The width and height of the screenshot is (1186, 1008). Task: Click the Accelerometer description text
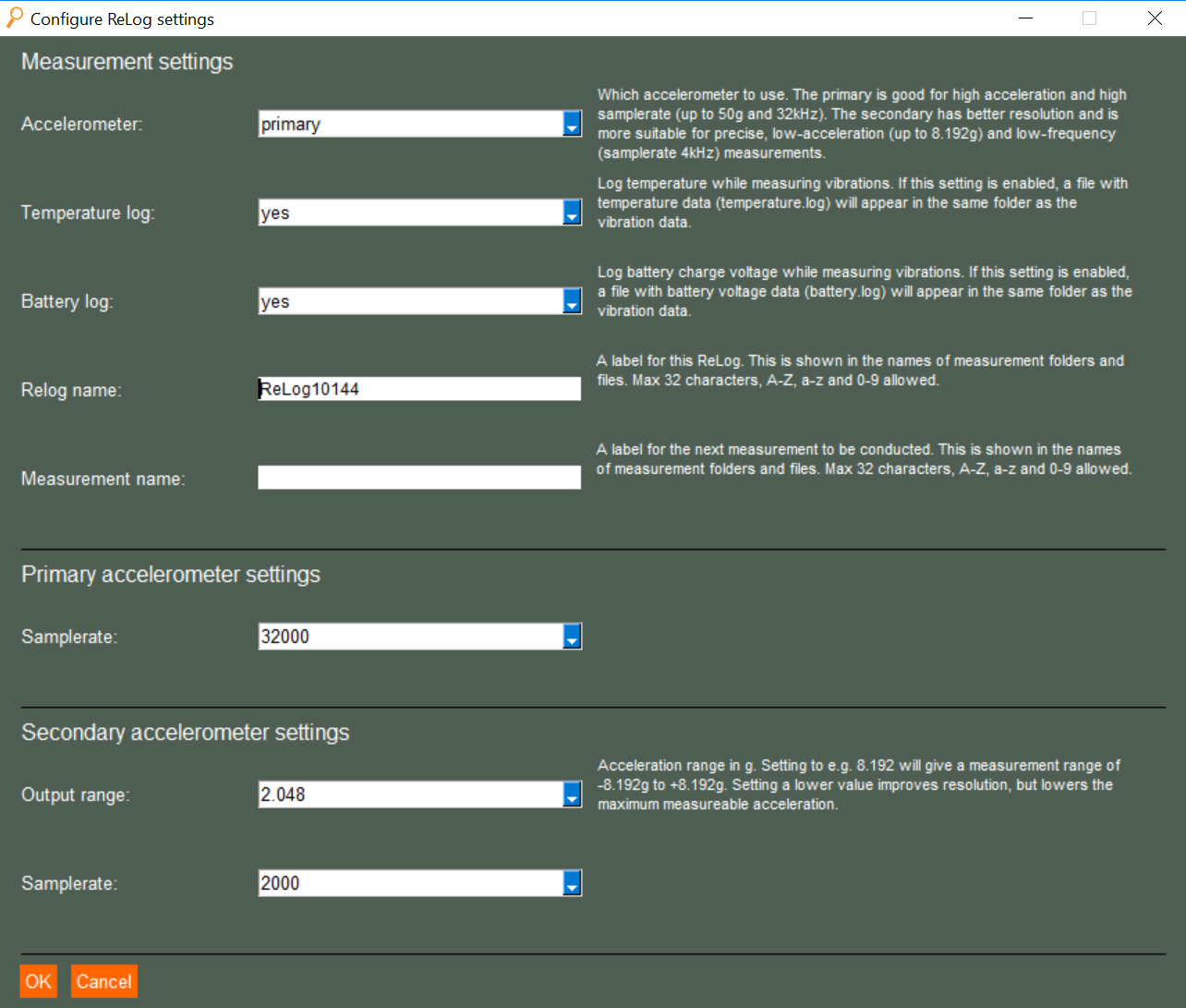[x=862, y=124]
